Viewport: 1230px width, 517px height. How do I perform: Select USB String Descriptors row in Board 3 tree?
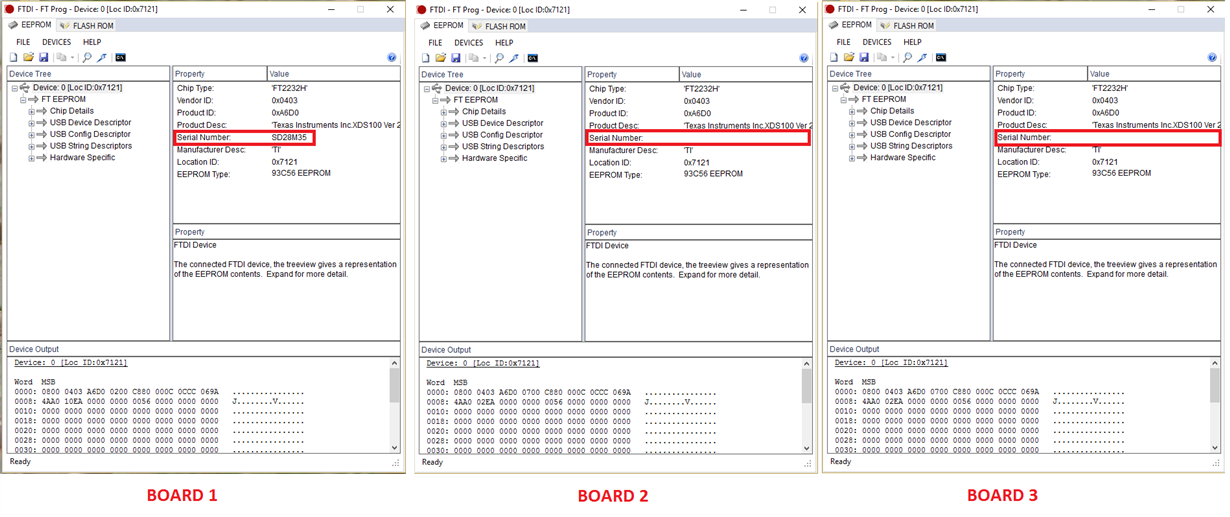point(911,146)
